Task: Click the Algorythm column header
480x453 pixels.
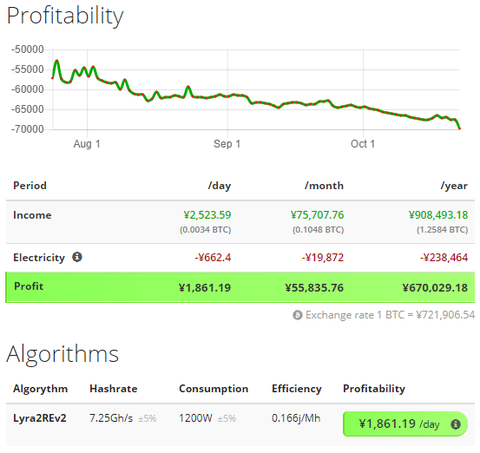Action: pyautogui.click(x=40, y=389)
